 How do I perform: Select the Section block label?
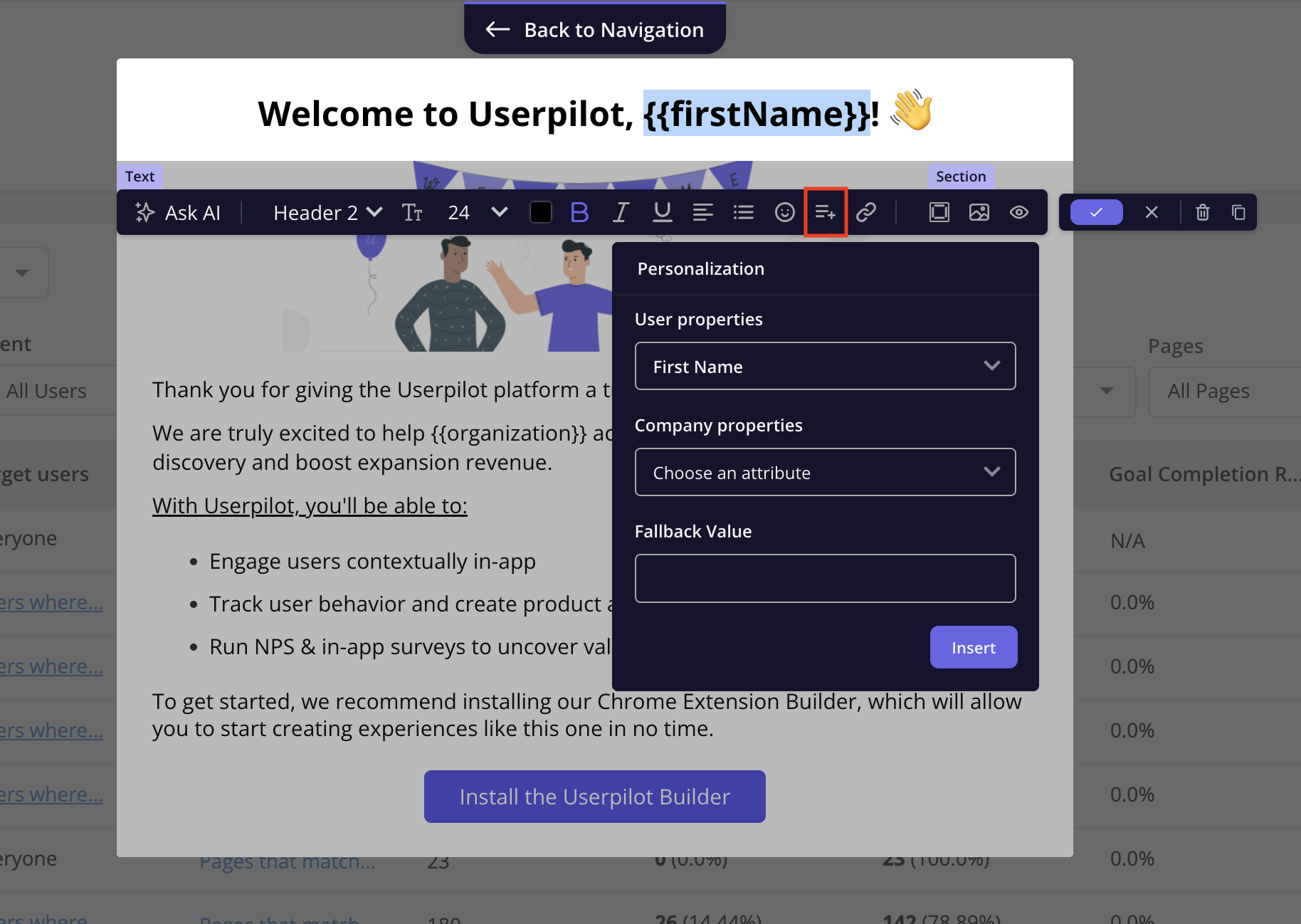961,177
